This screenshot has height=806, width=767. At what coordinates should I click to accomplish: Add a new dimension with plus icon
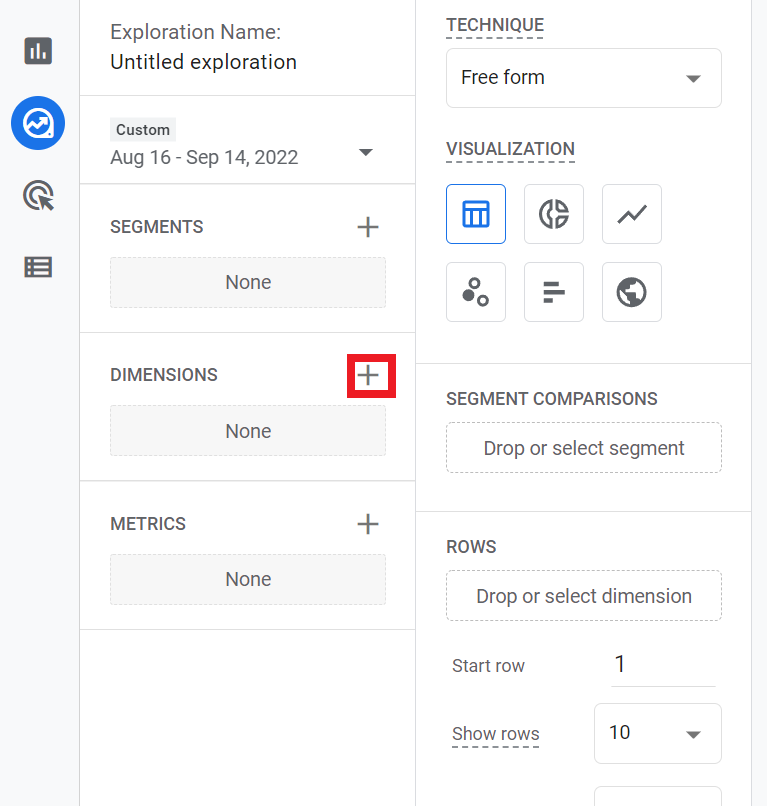[369, 375]
